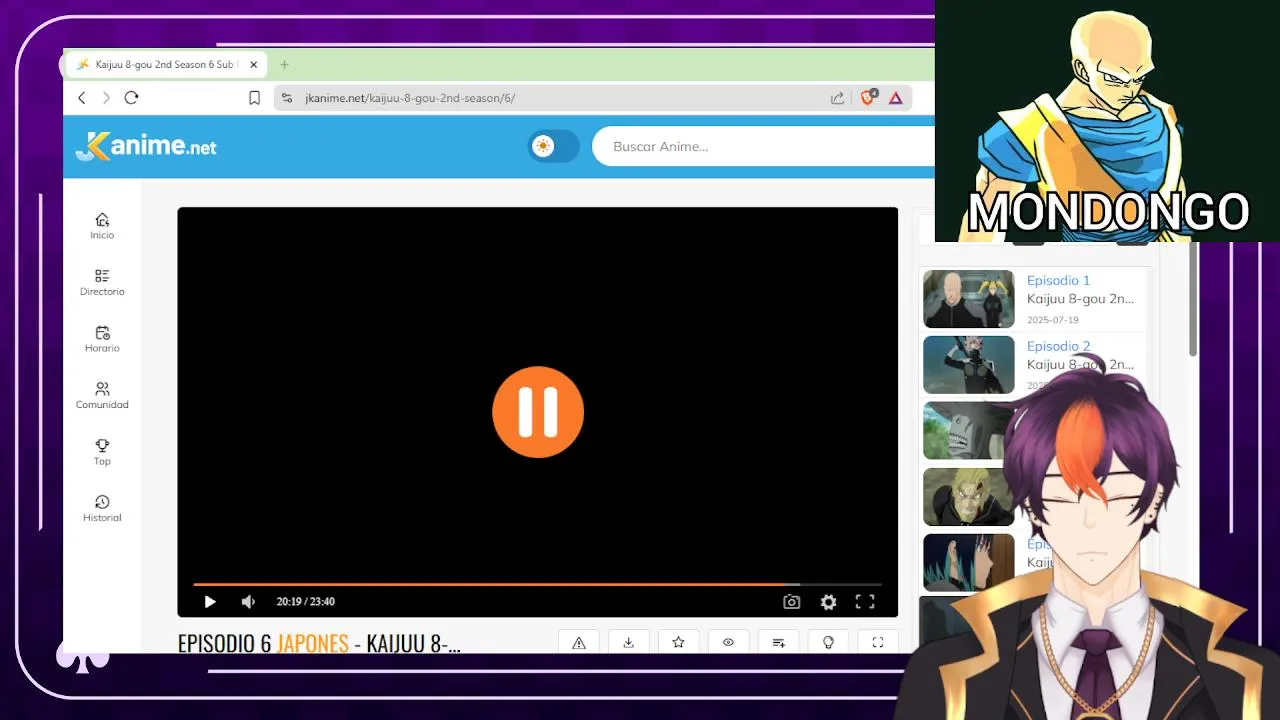Click the jkanime.net URL address bar

coord(410,98)
